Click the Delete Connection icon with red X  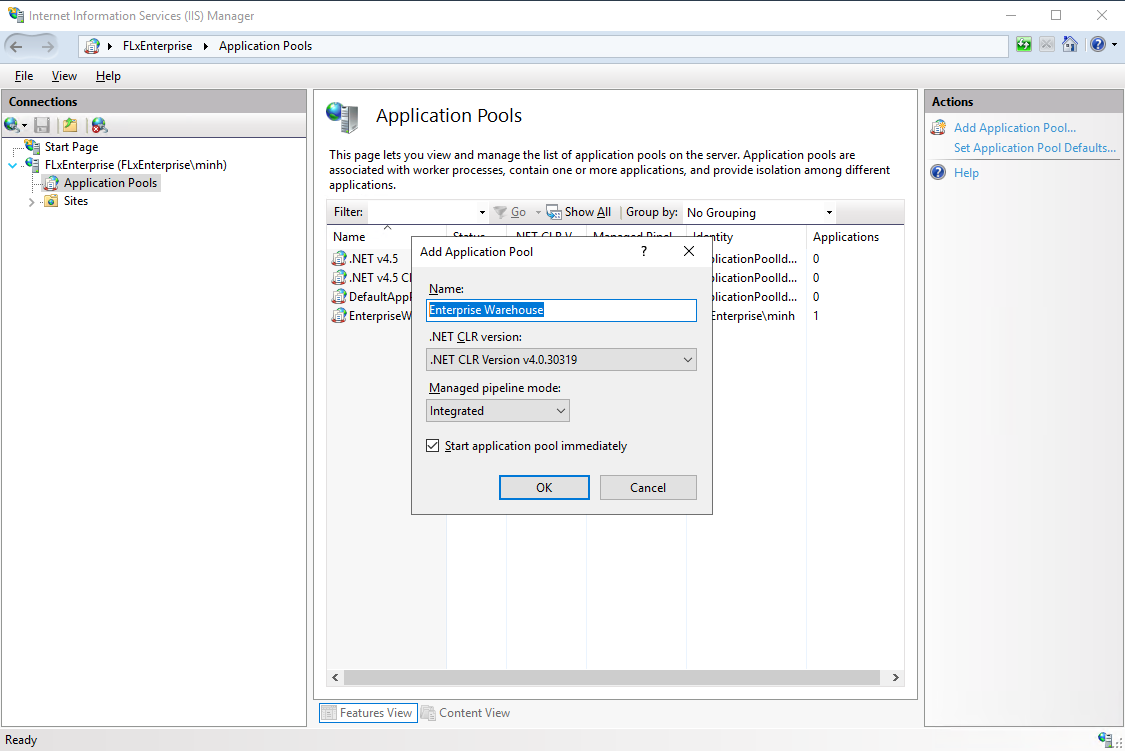(97, 124)
